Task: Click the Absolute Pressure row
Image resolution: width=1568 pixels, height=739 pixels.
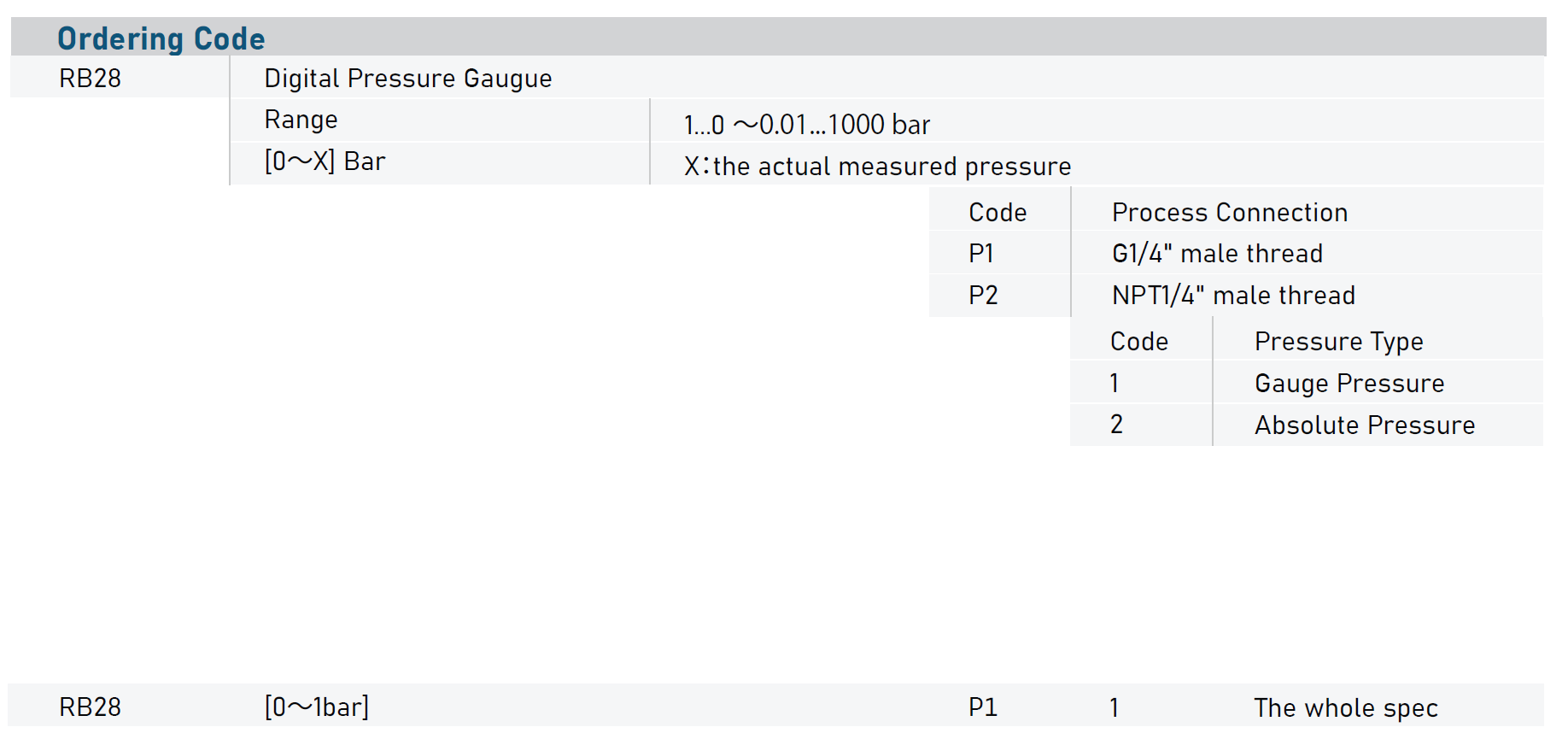Action: [x=1364, y=425]
